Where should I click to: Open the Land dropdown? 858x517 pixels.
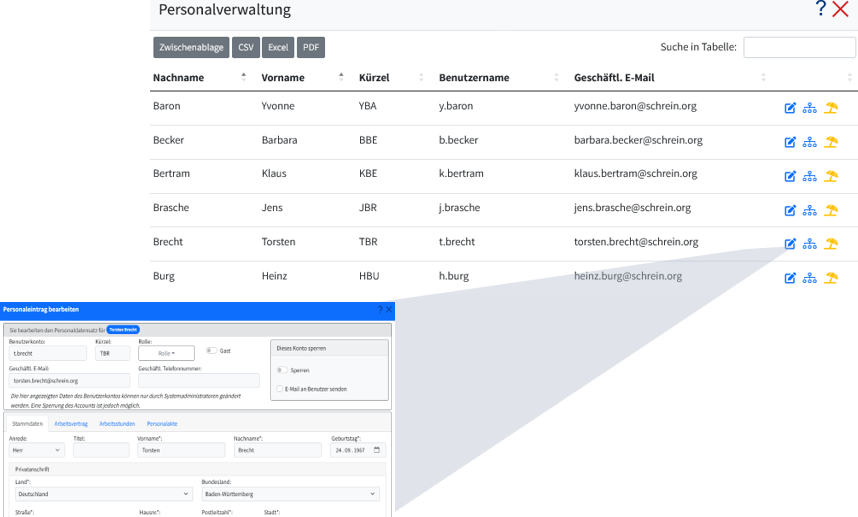tap(104, 494)
